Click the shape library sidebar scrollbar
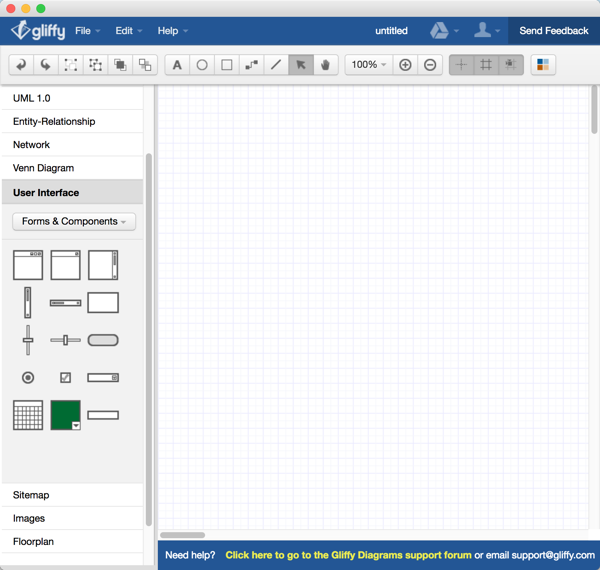This screenshot has width=600, height=570. pyautogui.click(x=149, y=340)
